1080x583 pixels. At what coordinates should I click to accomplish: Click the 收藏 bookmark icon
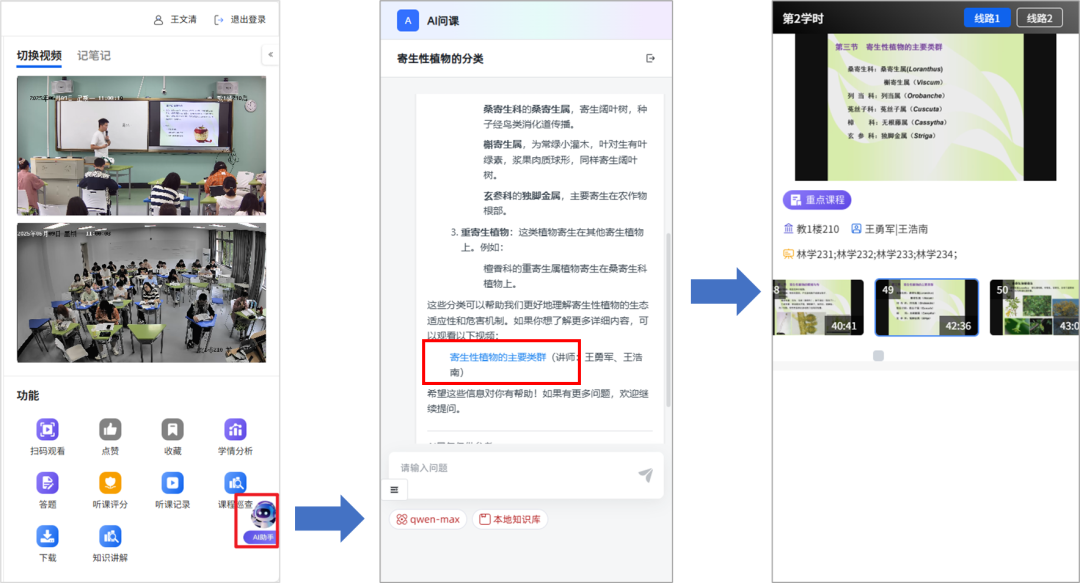pyautogui.click(x=173, y=430)
